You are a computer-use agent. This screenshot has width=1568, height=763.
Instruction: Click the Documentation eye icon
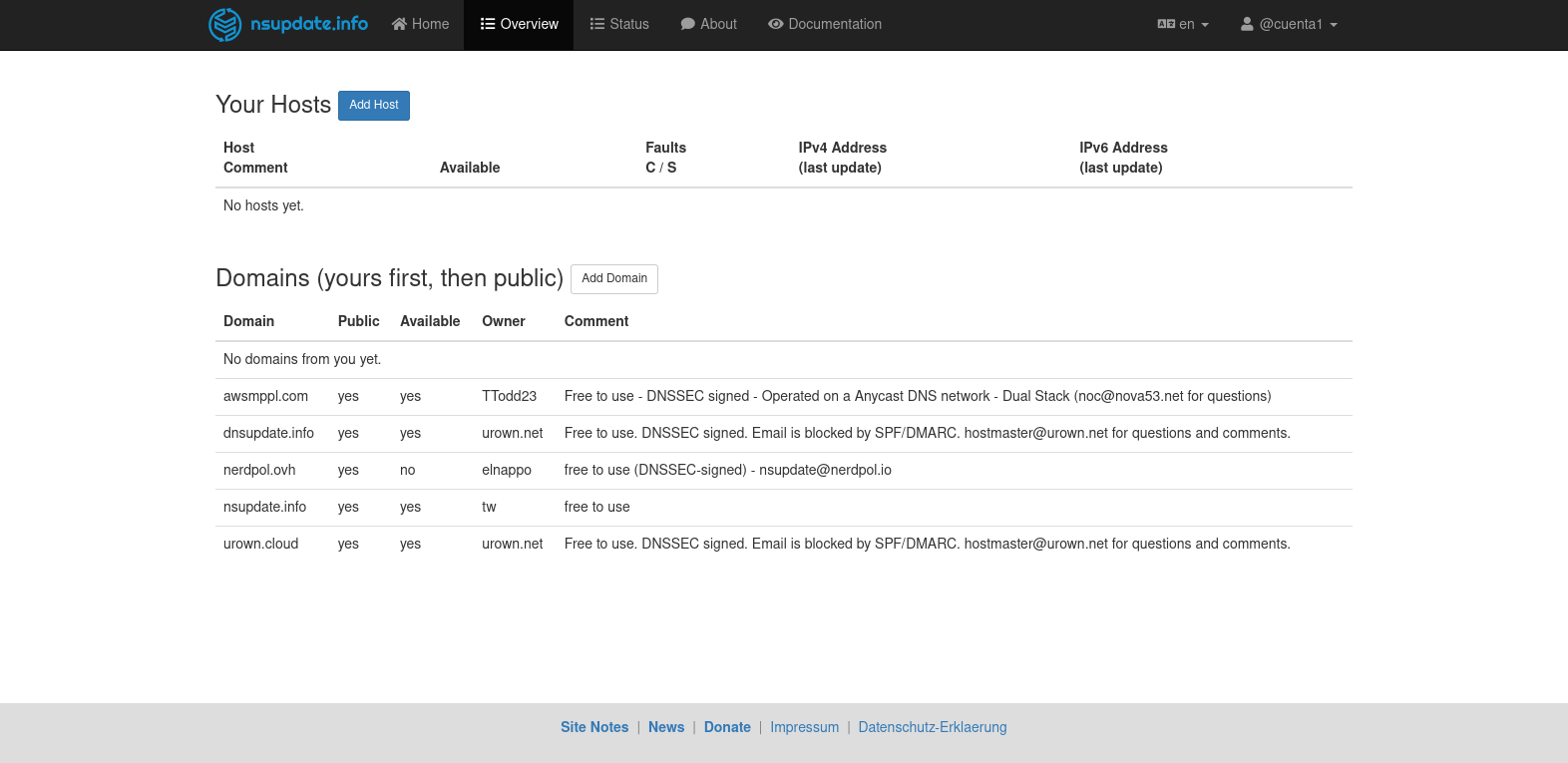pyautogui.click(x=775, y=24)
